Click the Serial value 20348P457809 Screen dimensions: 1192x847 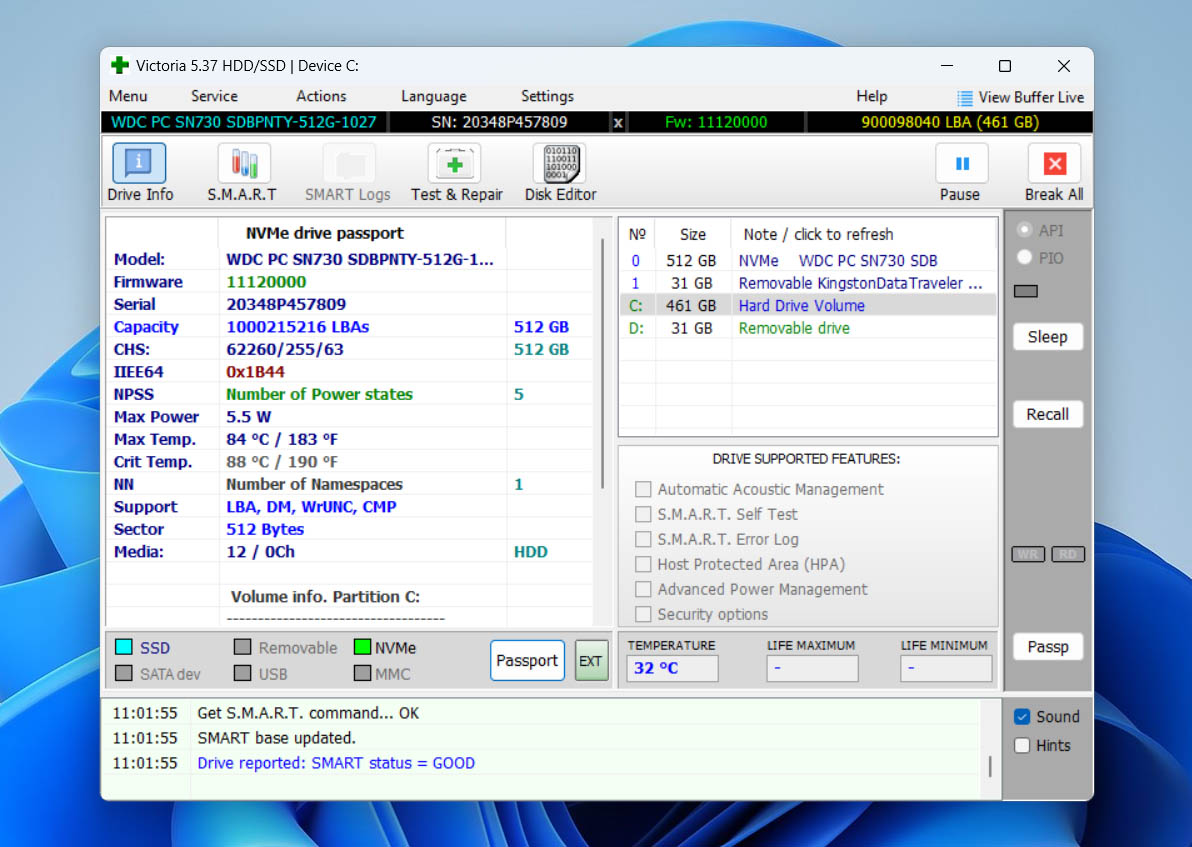tap(286, 304)
